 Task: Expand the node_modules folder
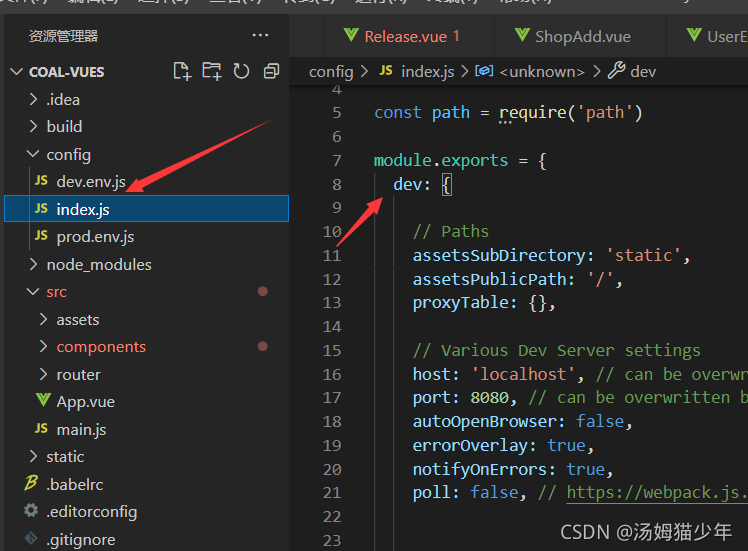pyautogui.click(x=33, y=264)
